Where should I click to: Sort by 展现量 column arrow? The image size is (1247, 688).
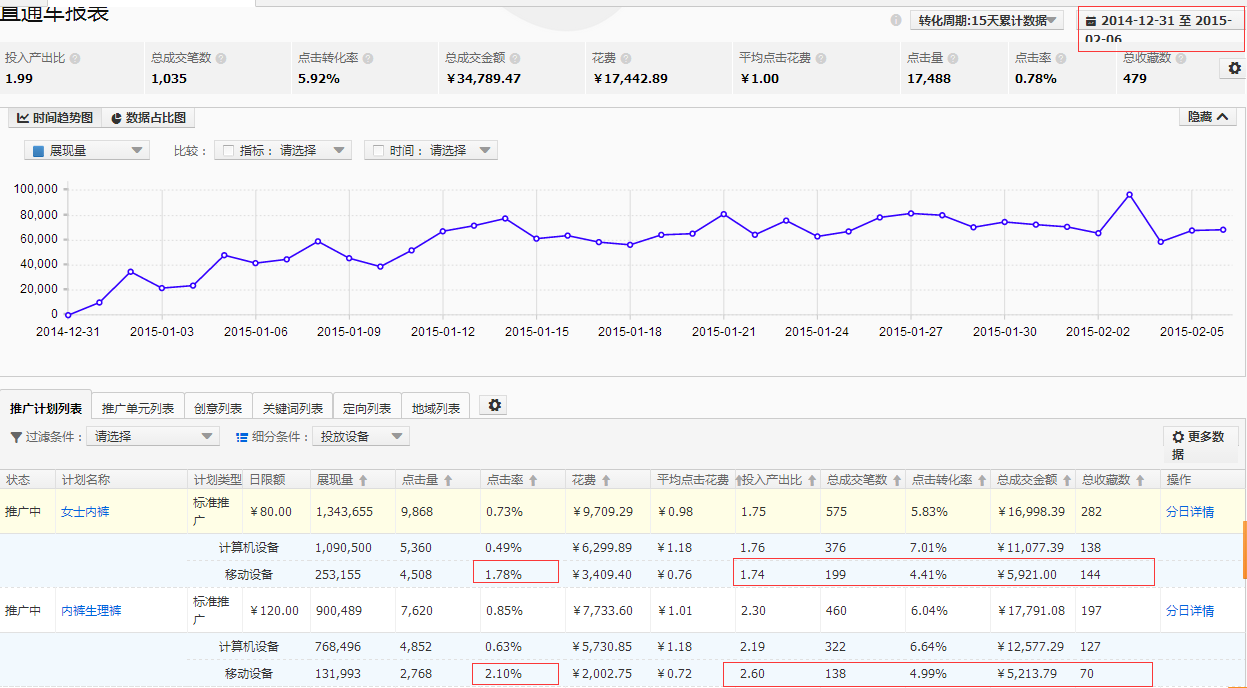click(x=363, y=481)
